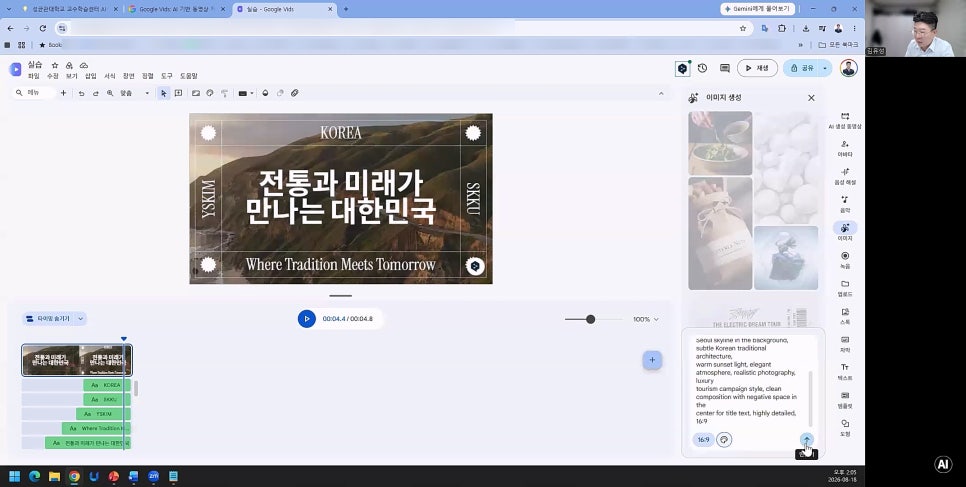
Task: Open Chrome from the Windows taskbar
Action: click(74, 476)
